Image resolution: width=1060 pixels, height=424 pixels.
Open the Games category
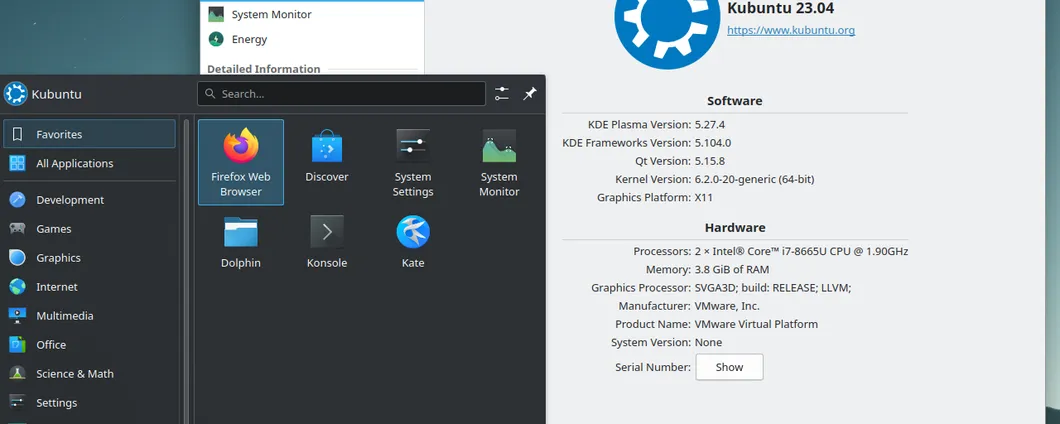pyautogui.click(x=89, y=229)
